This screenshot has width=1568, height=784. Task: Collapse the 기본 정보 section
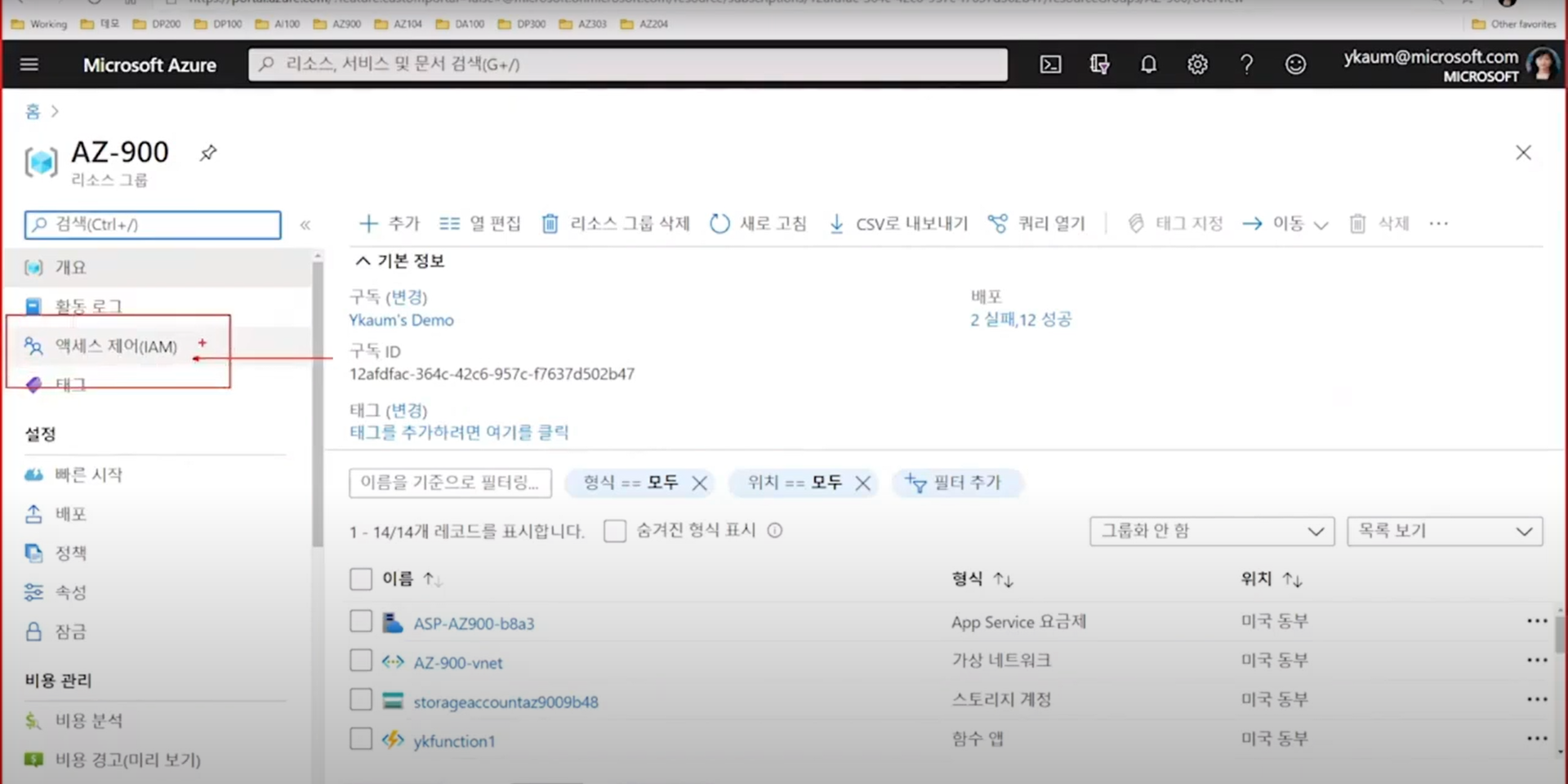[400, 261]
